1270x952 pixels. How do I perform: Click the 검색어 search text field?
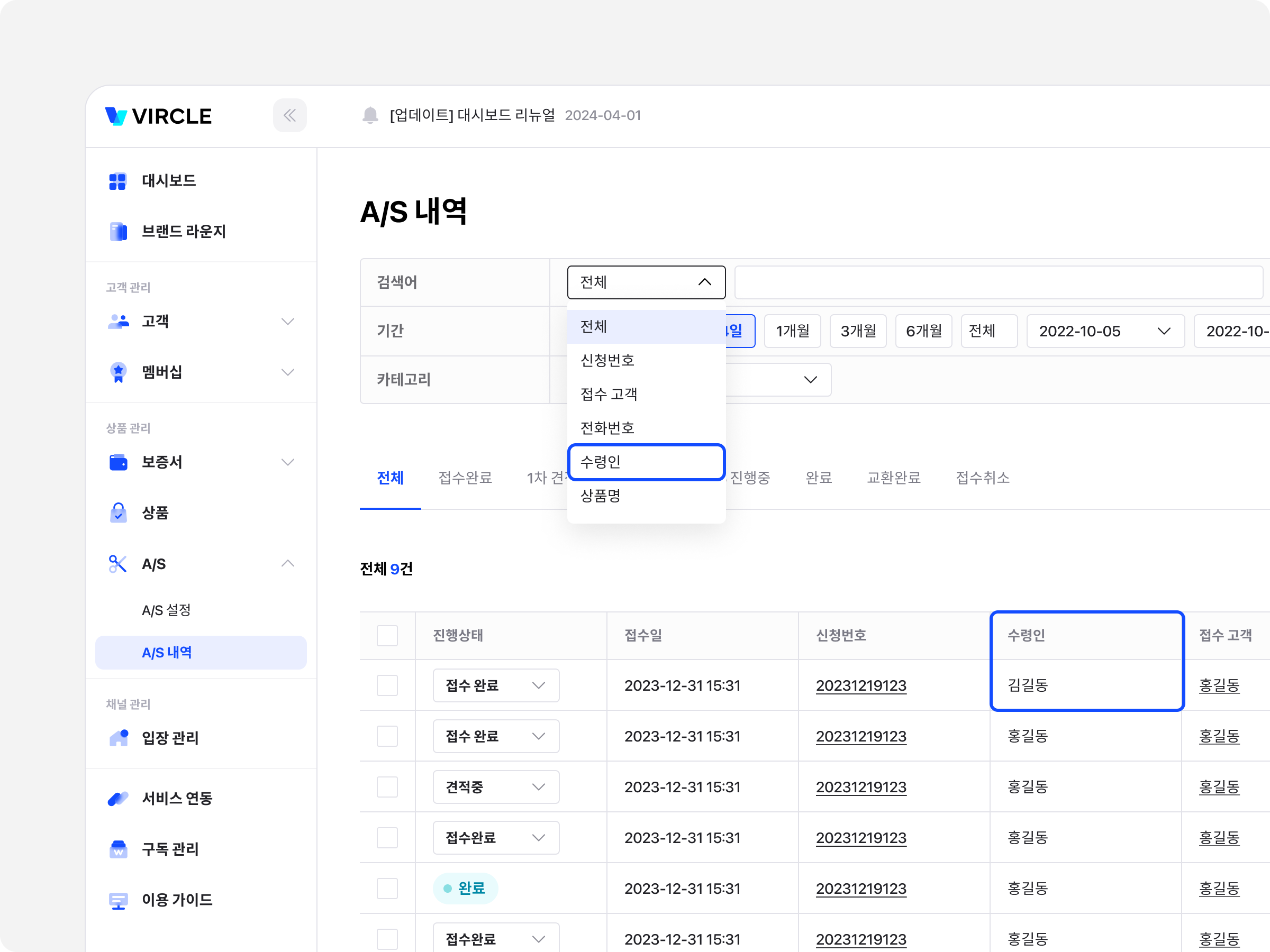998,282
